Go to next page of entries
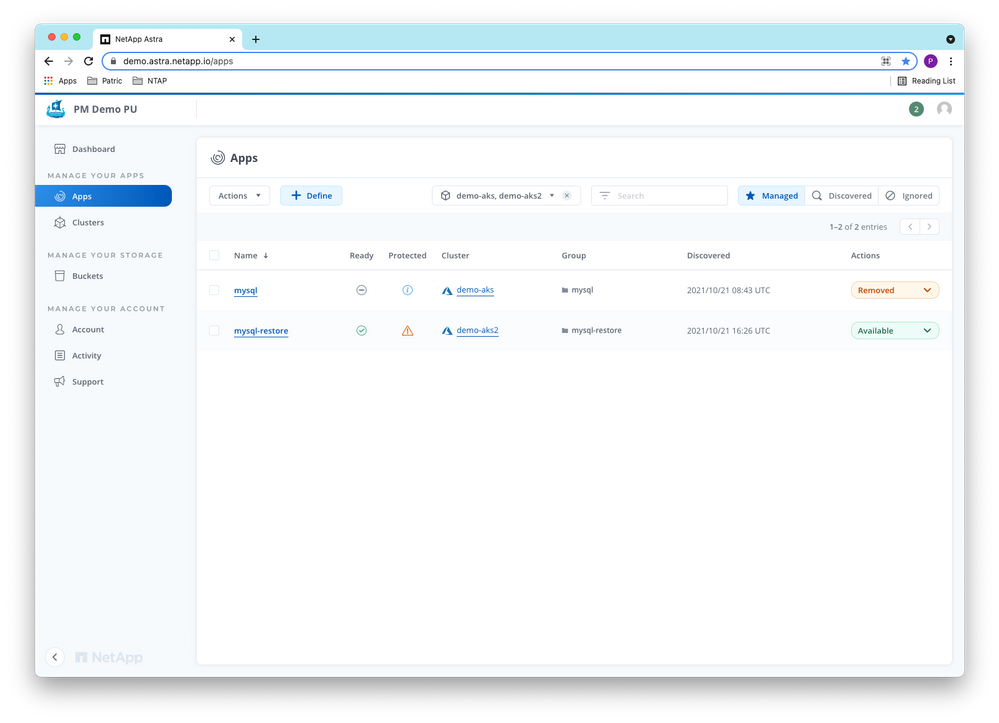Screen dimensions: 999x723 pyautogui.click(x=930, y=227)
